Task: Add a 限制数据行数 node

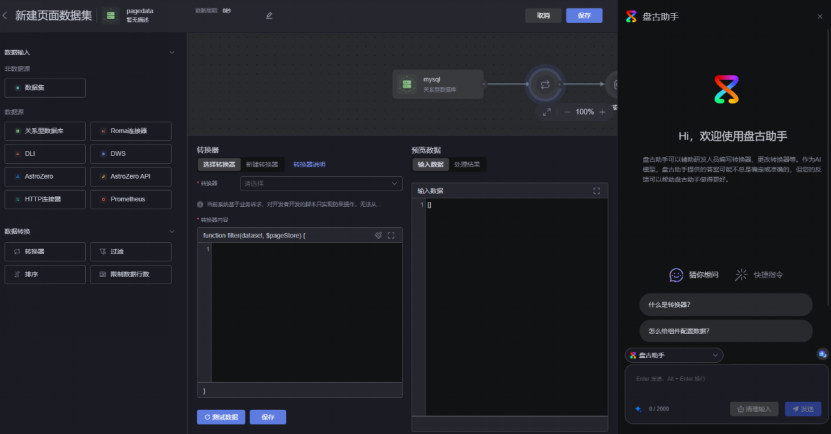Action: [131, 274]
